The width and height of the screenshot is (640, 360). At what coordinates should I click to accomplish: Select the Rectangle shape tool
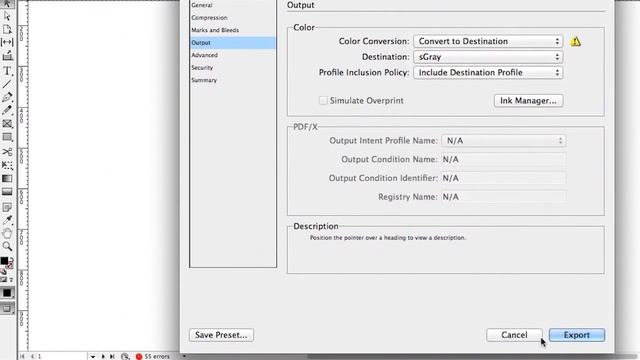[x=7, y=137]
